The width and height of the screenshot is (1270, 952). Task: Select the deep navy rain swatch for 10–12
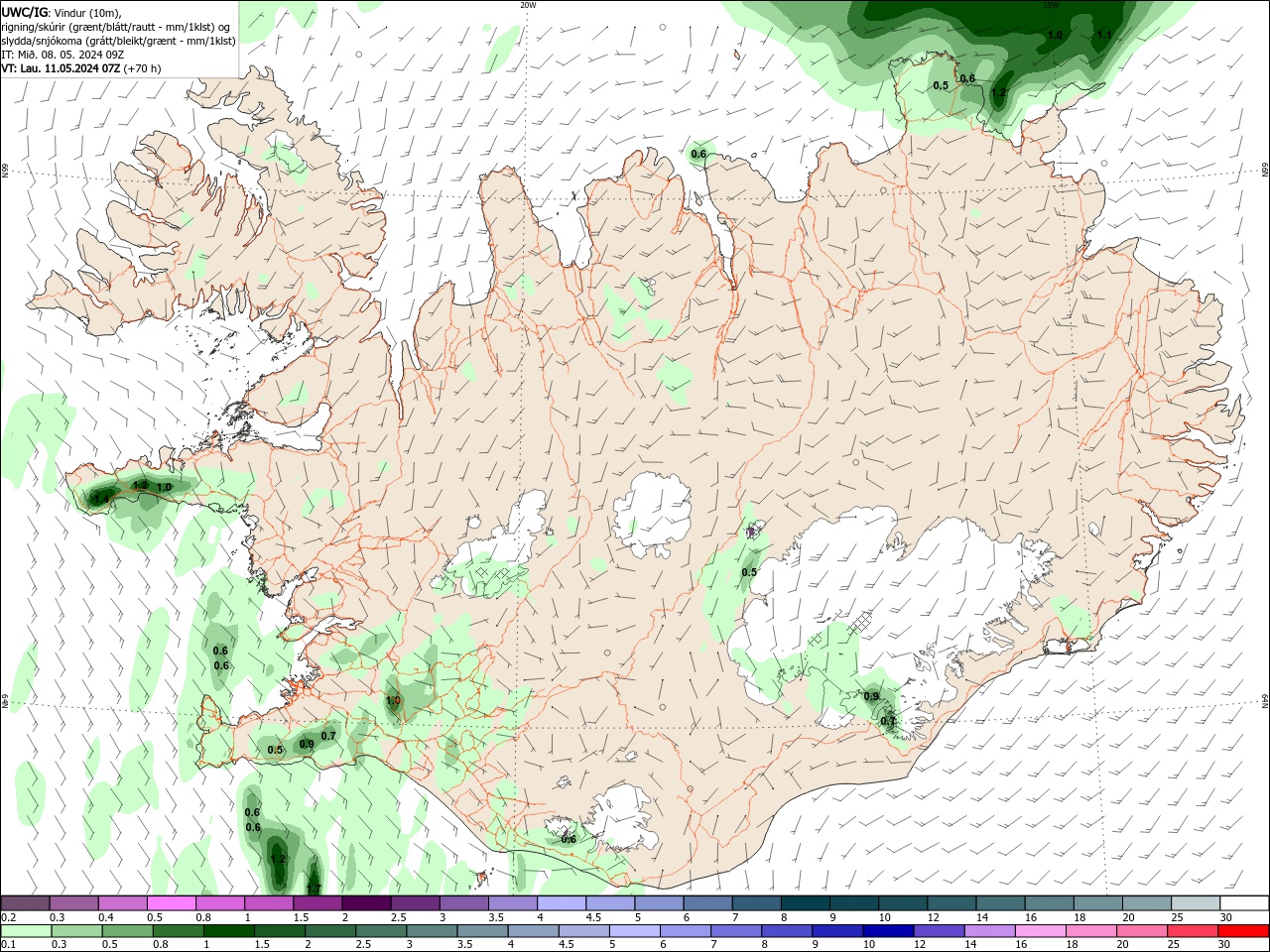pos(887,931)
